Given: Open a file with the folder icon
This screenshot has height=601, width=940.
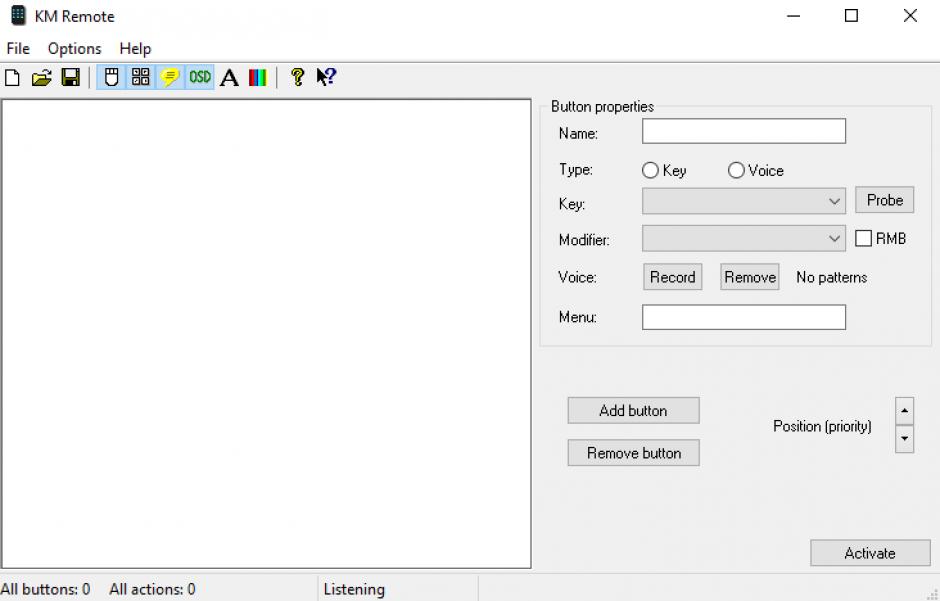Looking at the screenshot, I should 41,77.
